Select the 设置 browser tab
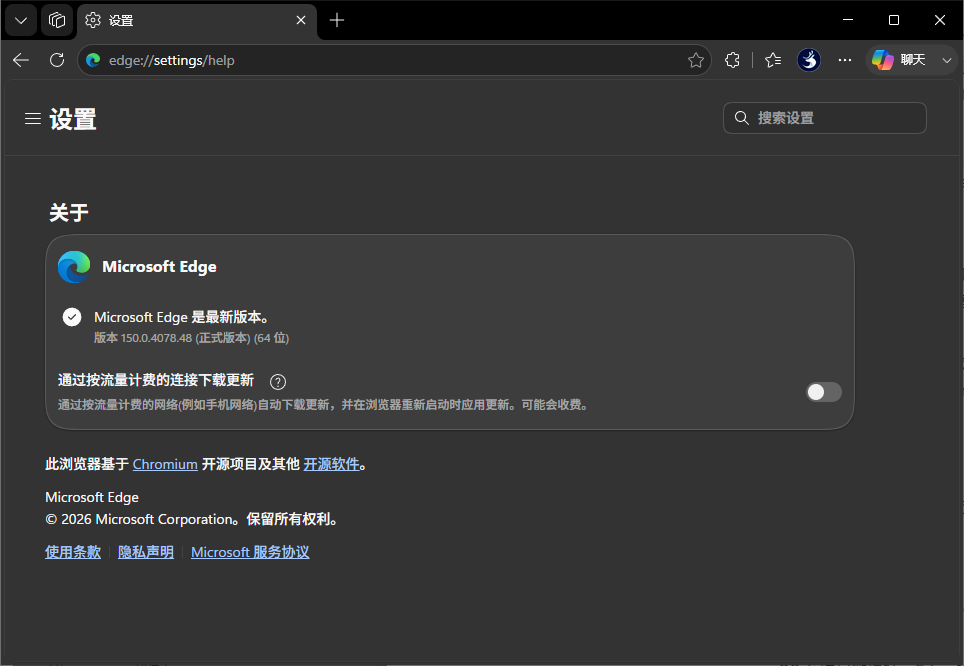Image resolution: width=964 pixels, height=666 pixels. click(197, 20)
